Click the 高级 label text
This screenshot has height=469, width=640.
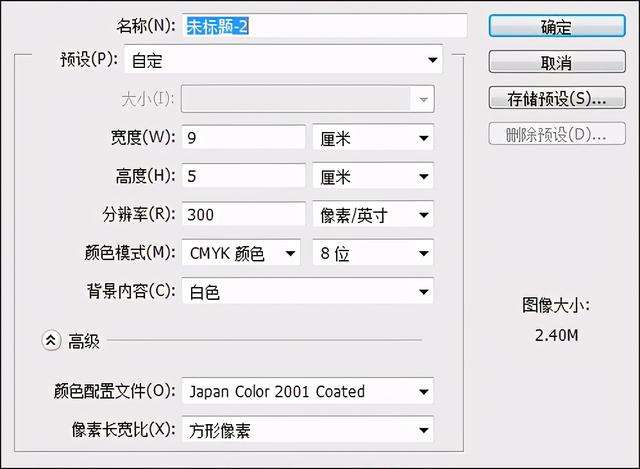[84, 341]
